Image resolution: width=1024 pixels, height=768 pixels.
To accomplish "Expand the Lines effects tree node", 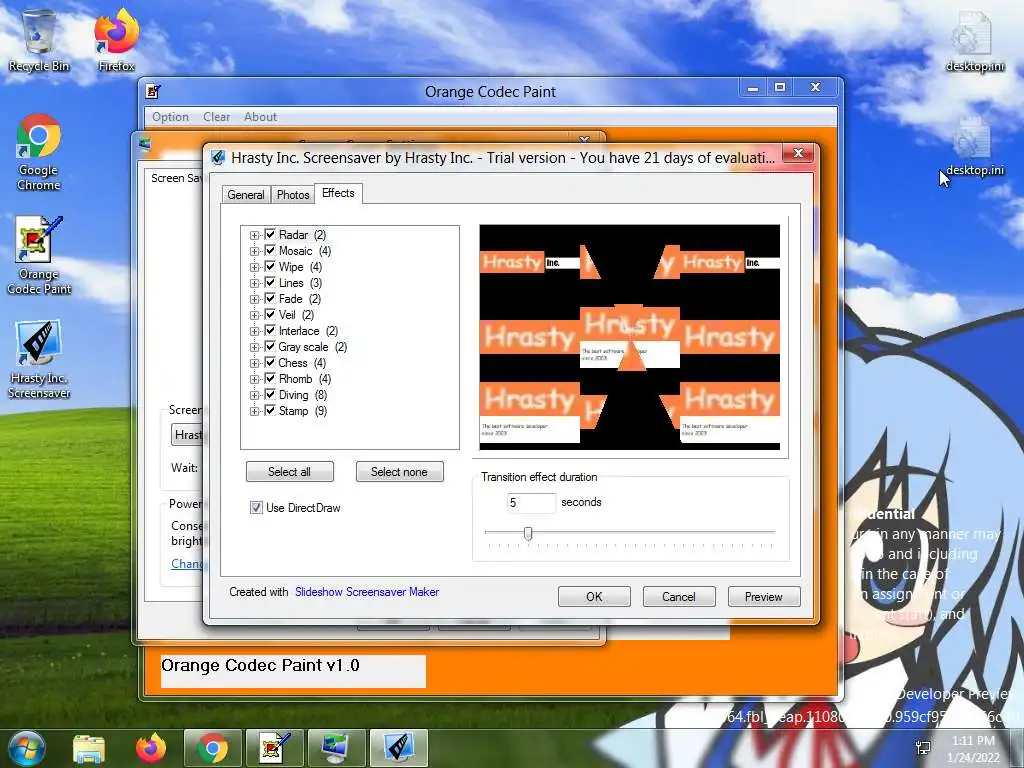I will (254, 283).
